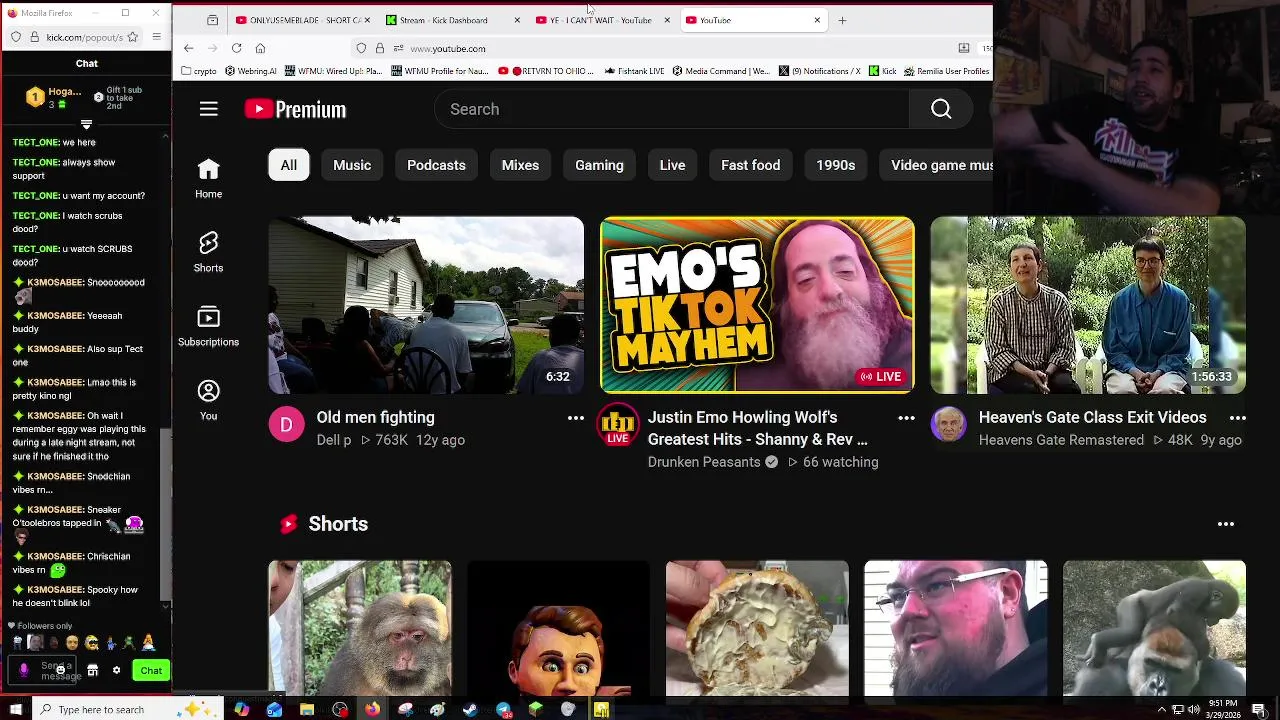Open the monkey Shorts thumbnail
This screenshot has height=720, width=1280.
360,628
